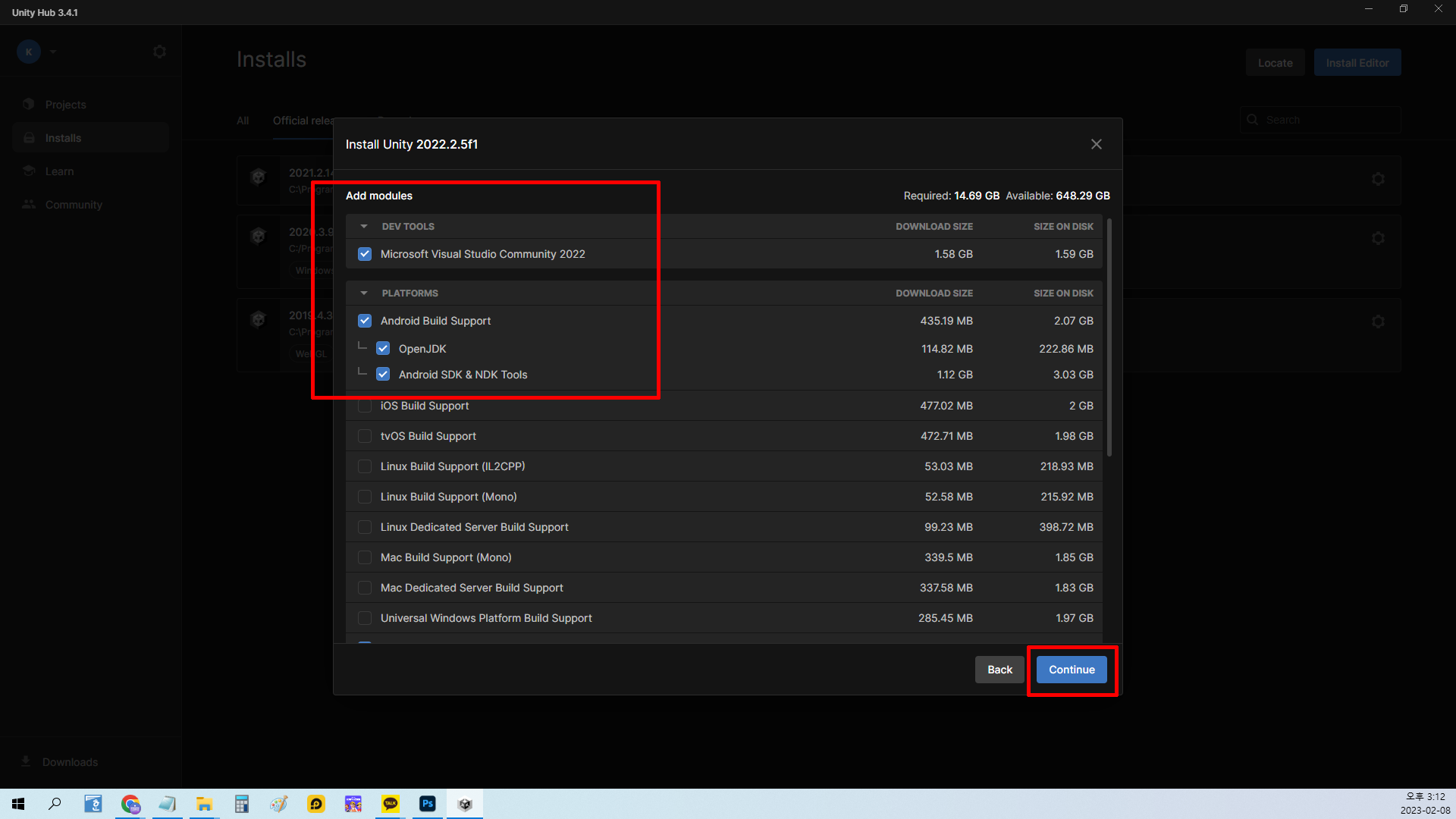Open settings gear for 2019.4 install
The height and width of the screenshot is (819, 1456).
coord(1378,322)
